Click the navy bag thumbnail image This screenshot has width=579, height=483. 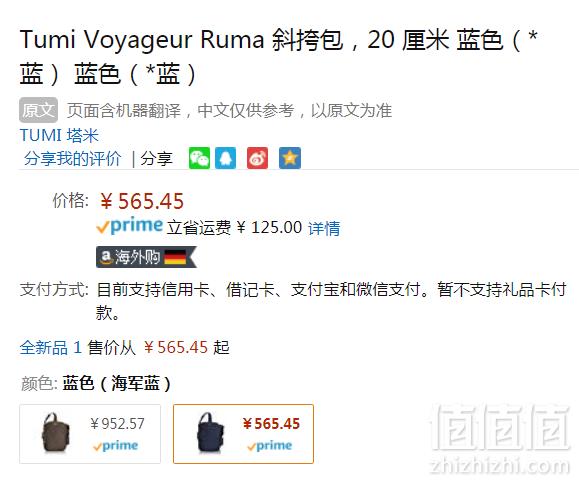pyautogui.click(x=210, y=433)
